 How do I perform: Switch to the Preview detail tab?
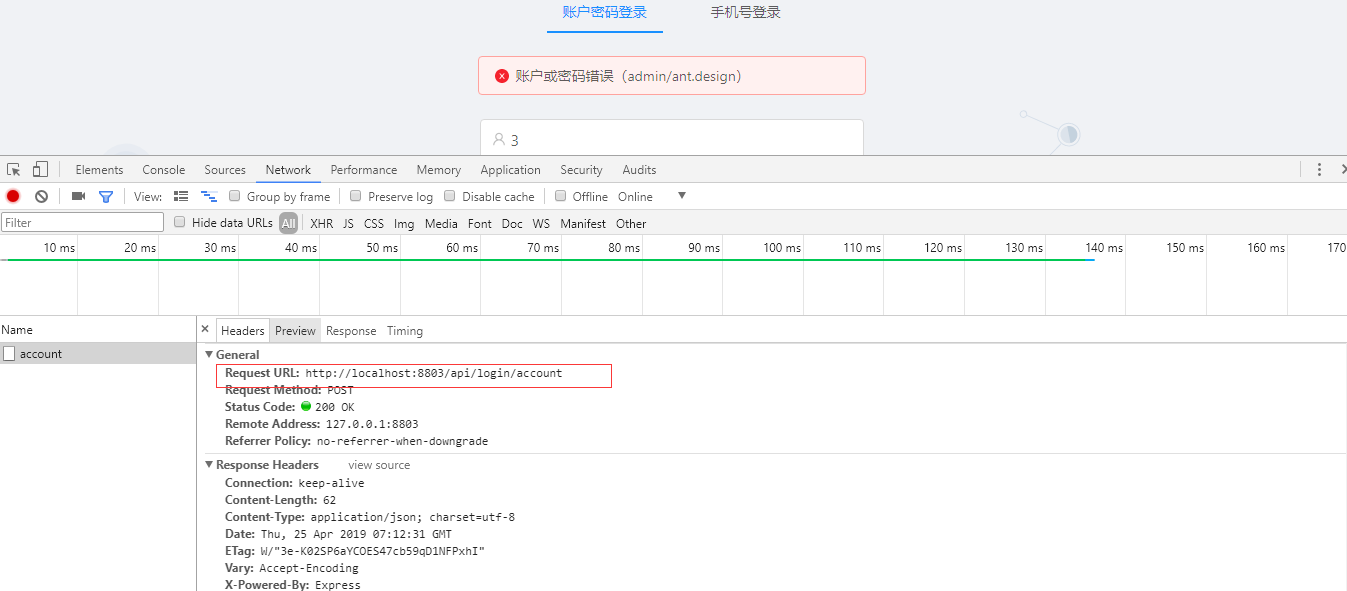pos(295,331)
